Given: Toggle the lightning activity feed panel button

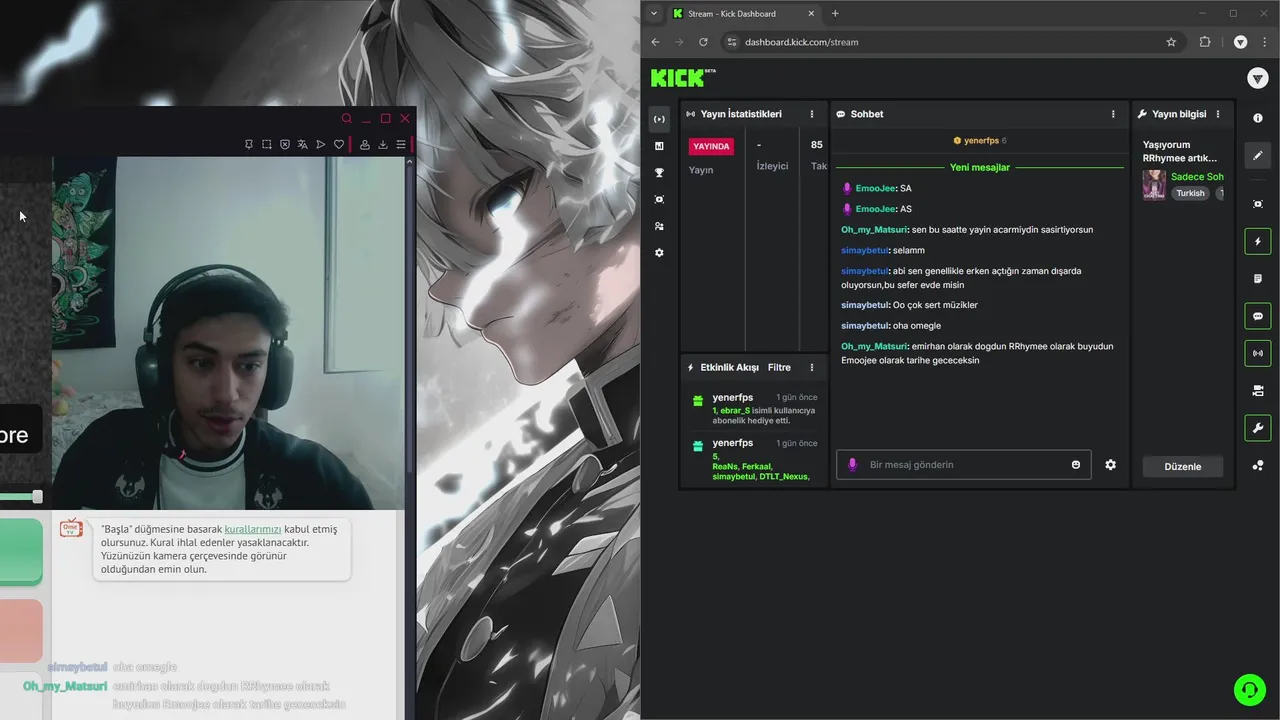Looking at the screenshot, I should [1258, 241].
